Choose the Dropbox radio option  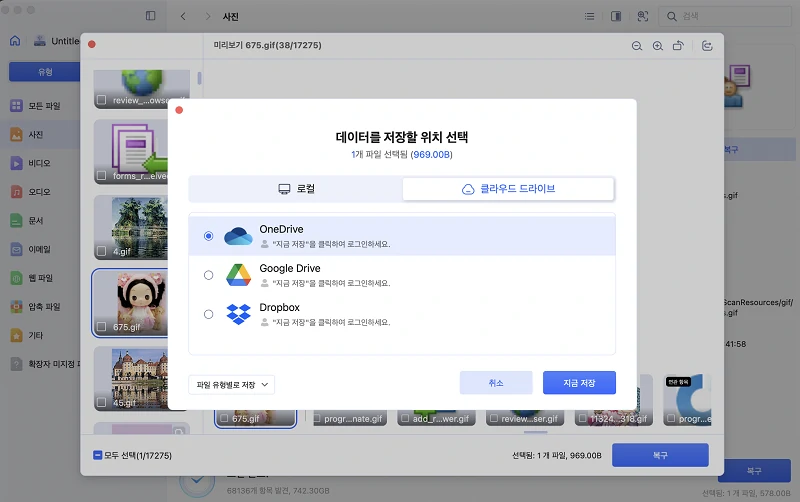click(x=208, y=314)
